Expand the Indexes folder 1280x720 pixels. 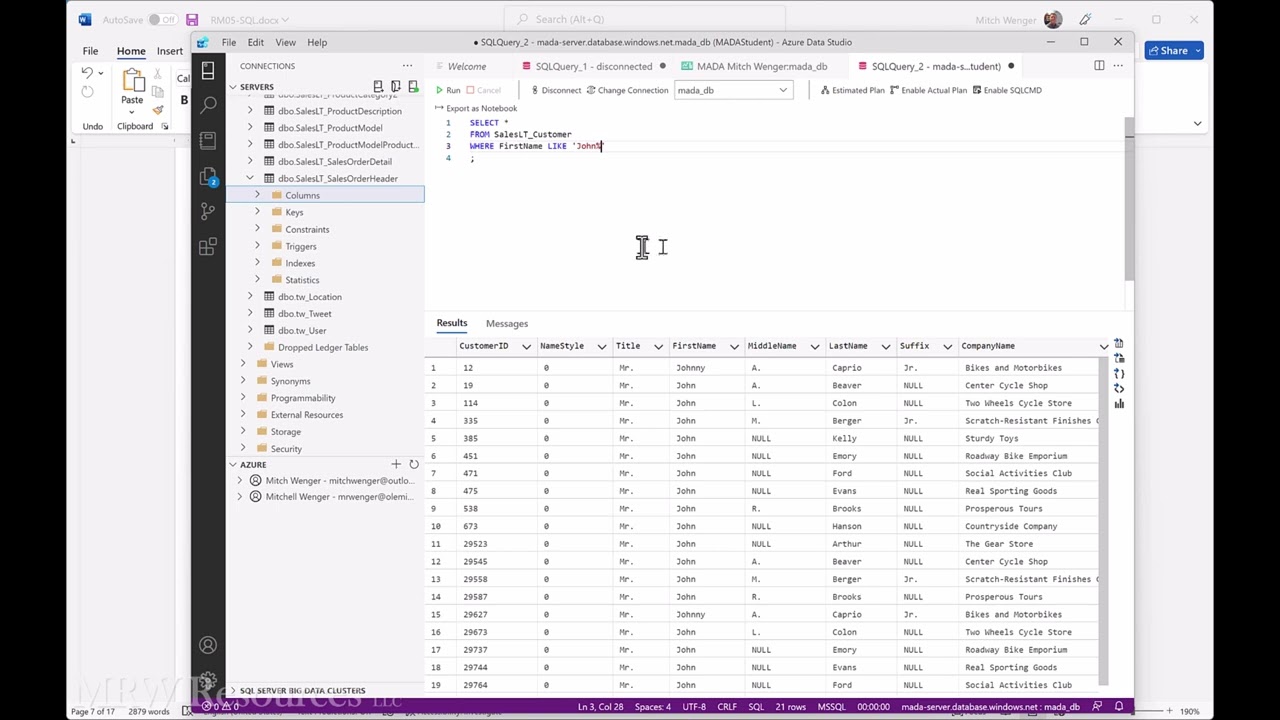click(x=258, y=263)
